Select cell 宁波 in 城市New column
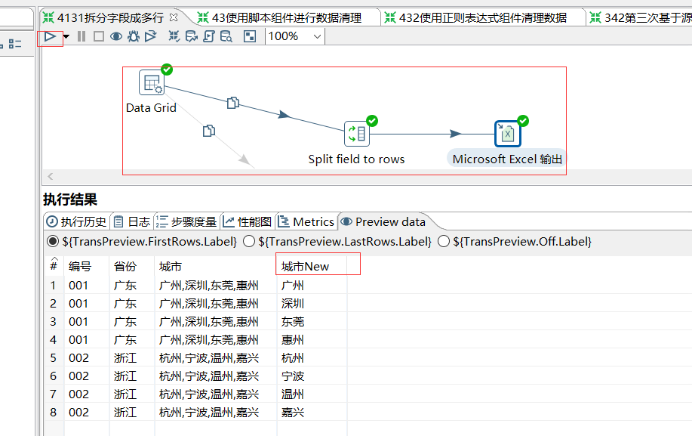 312,376
